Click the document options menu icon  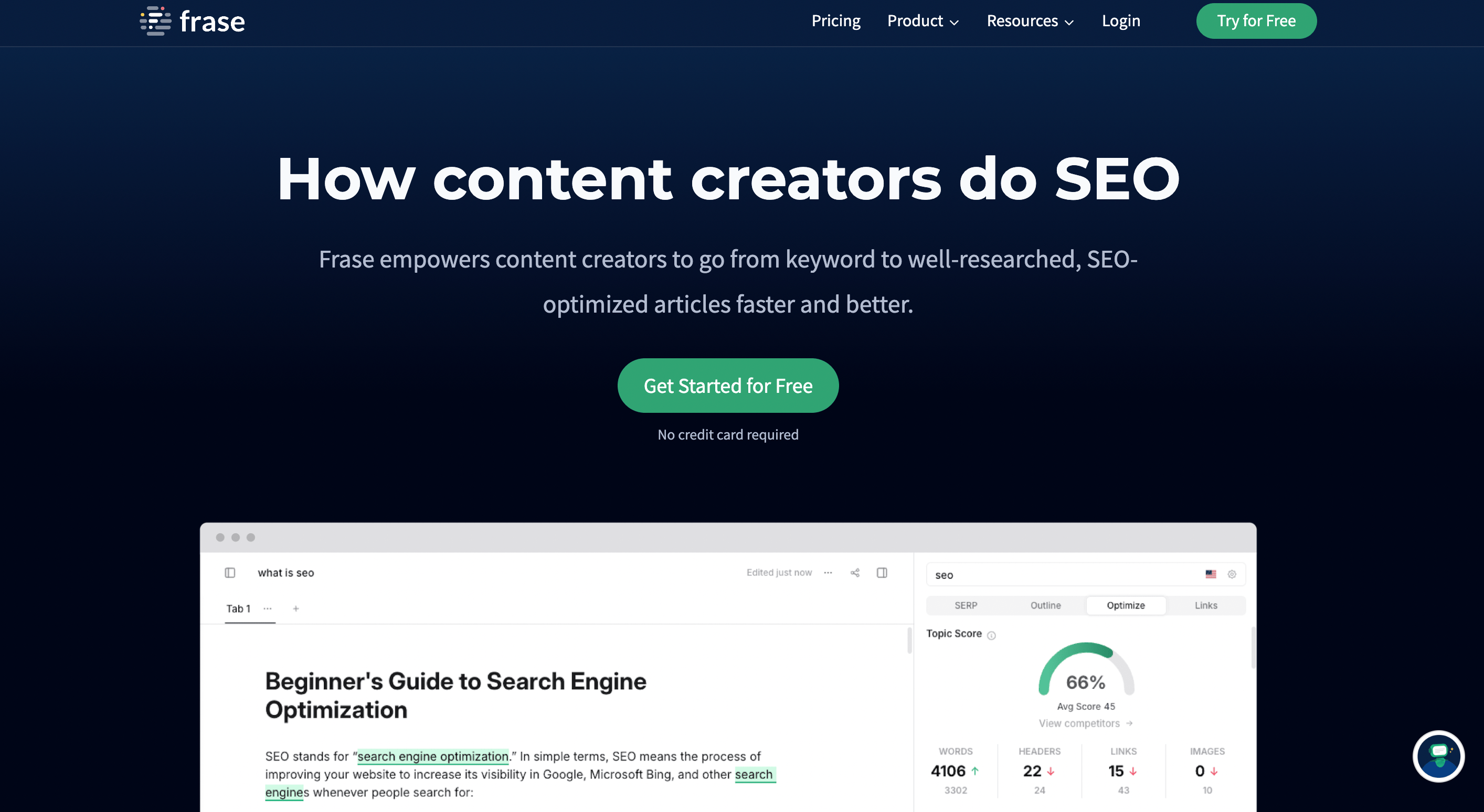(829, 573)
